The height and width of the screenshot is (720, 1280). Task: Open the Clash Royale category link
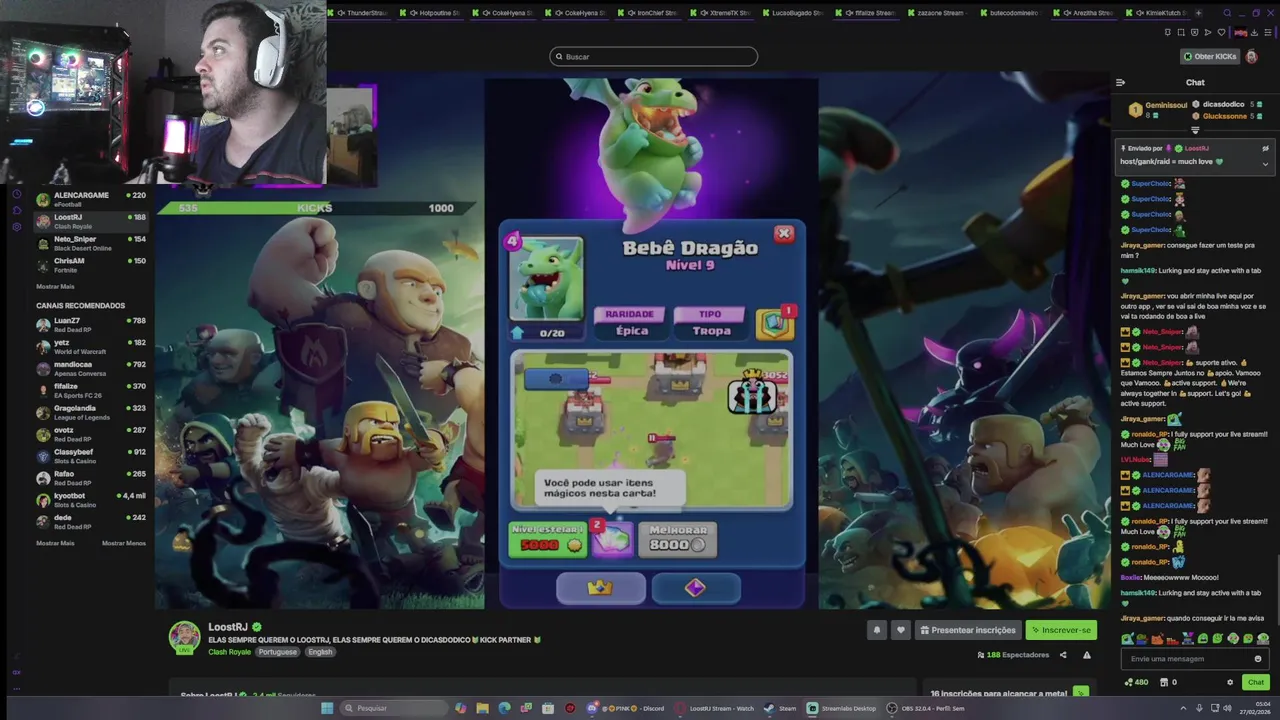click(x=229, y=652)
